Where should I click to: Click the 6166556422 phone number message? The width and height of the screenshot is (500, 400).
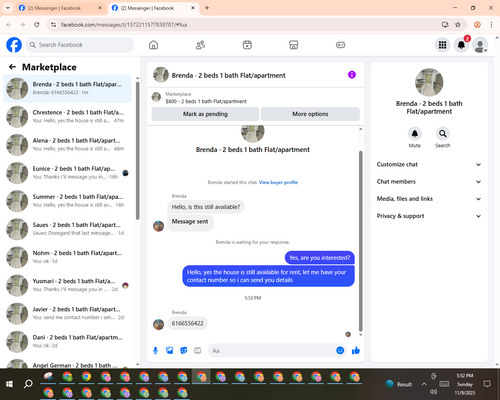point(187,323)
